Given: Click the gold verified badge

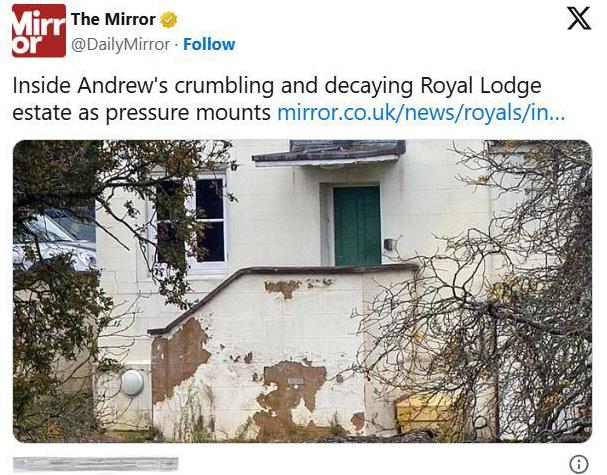Looking at the screenshot, I should tap(169, 20).
